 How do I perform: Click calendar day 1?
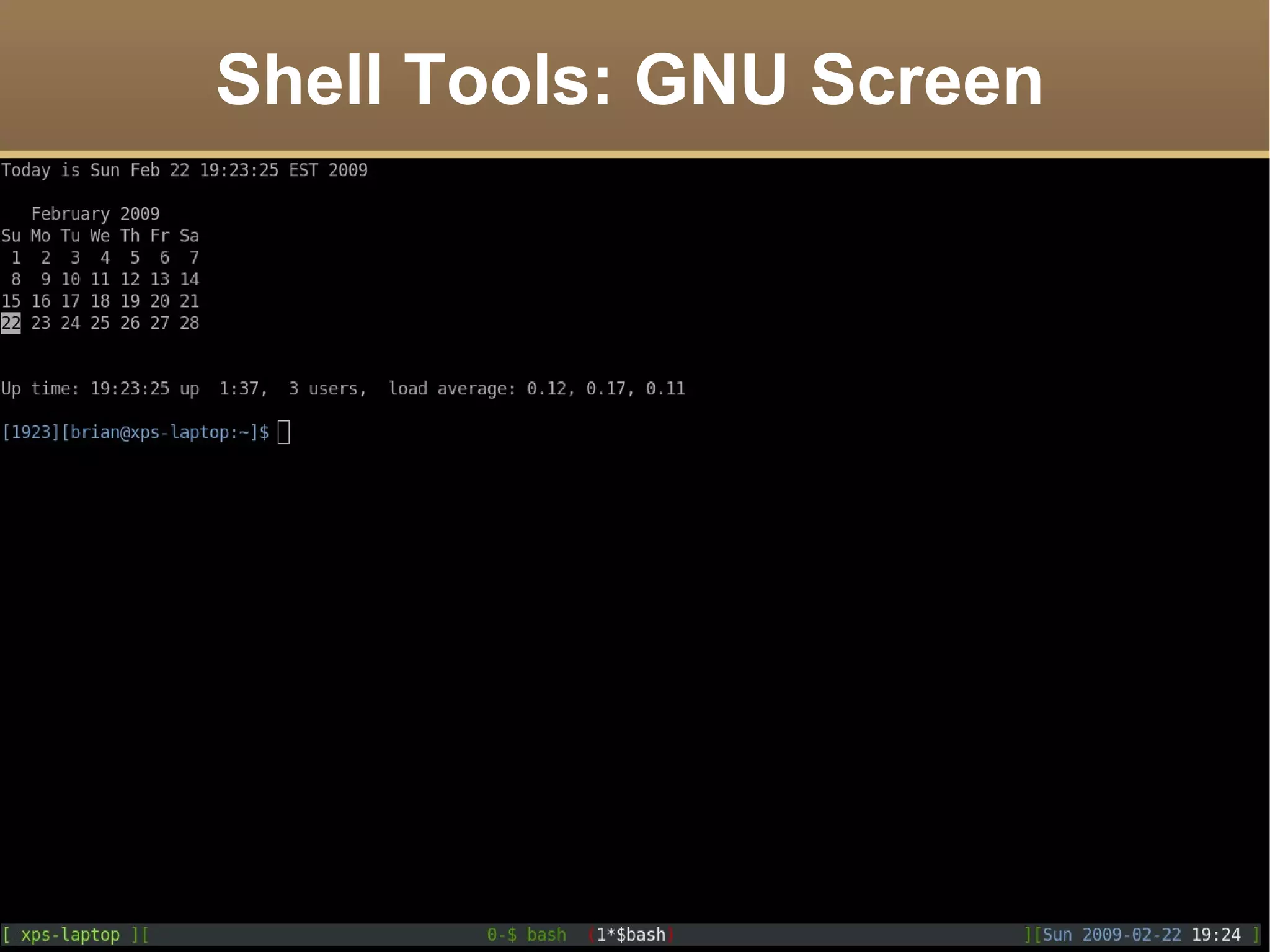16,257
